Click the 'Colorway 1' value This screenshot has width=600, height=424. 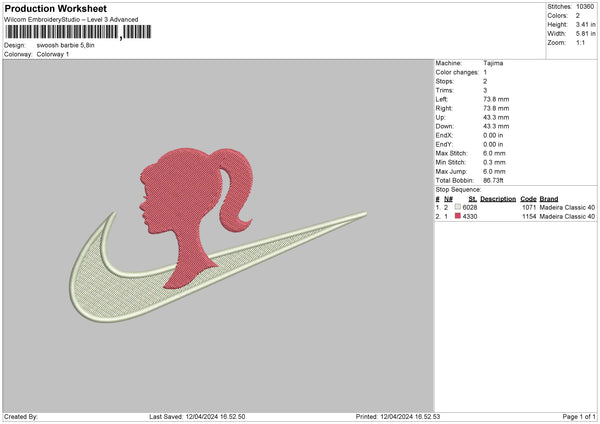point(53,54)
